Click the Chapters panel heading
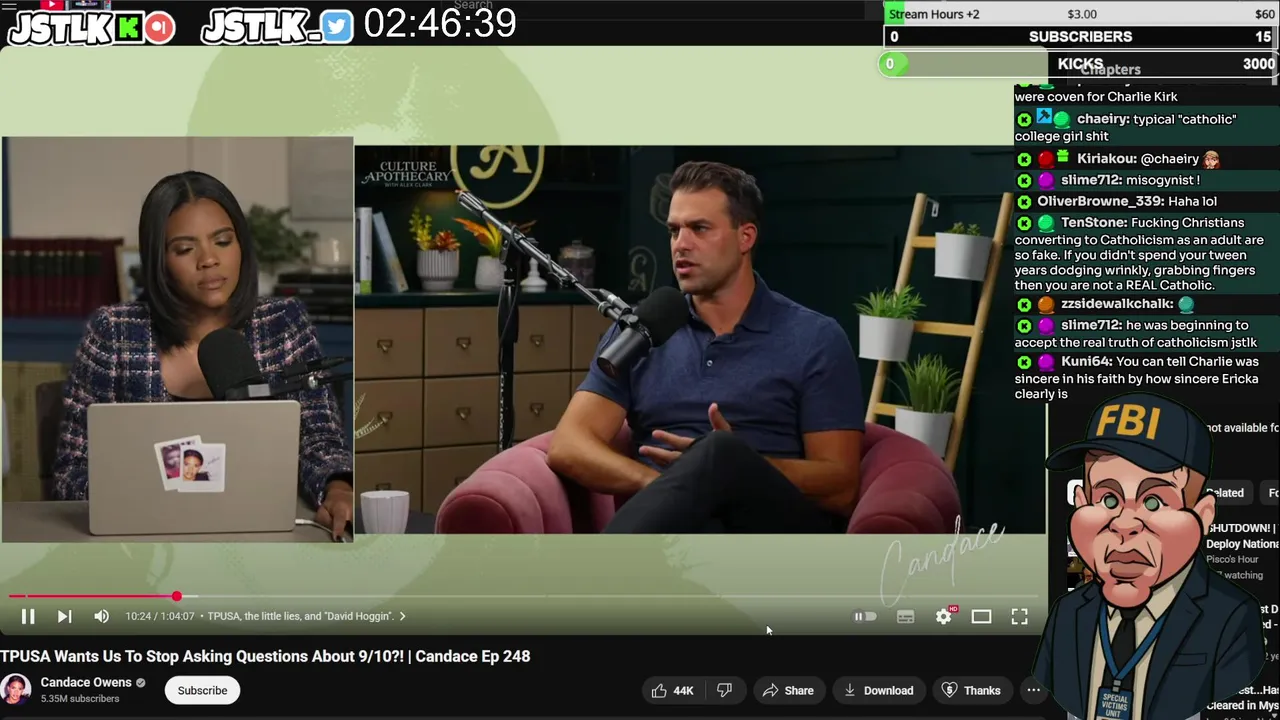Viewport: 1280px width, 720px height. pos(1110,69)
